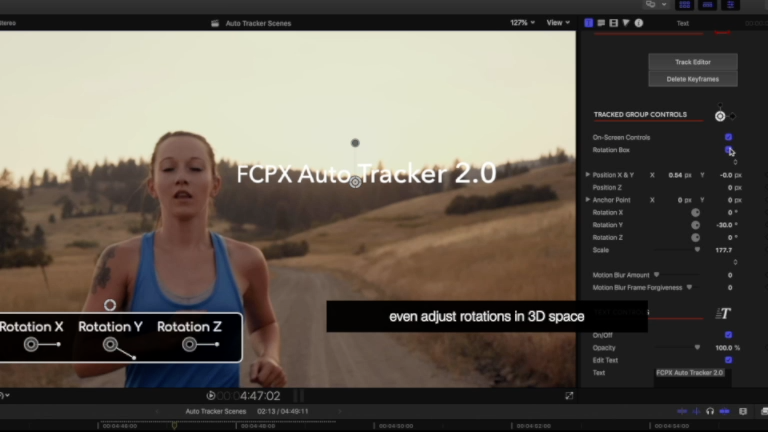The image size is (768, 432).
Task: Expand the Position X & Y disclosure triangle
Action: (587, 174)
